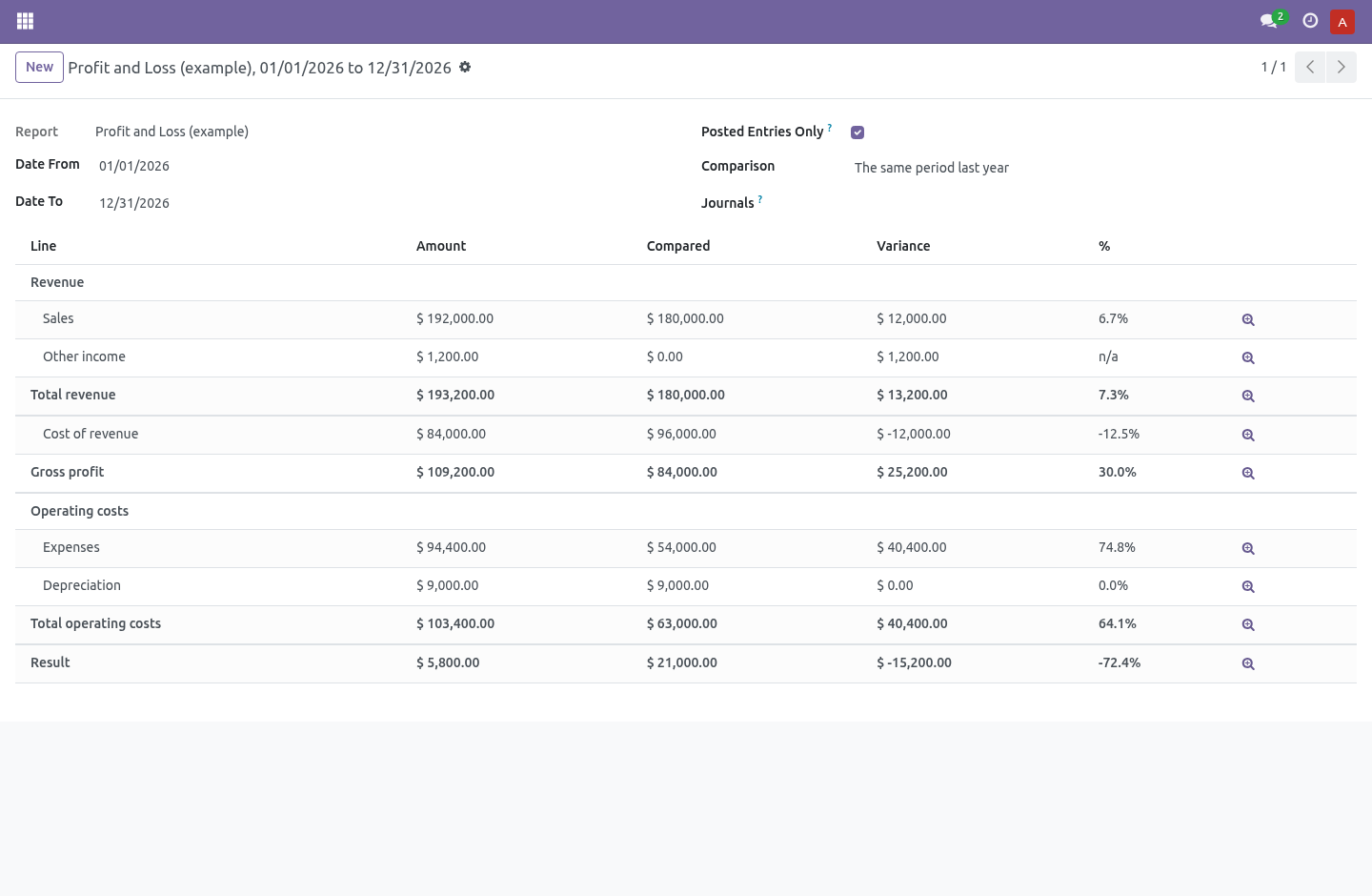
Task: Go to the next record arrow
Action: click(1342, 67)
